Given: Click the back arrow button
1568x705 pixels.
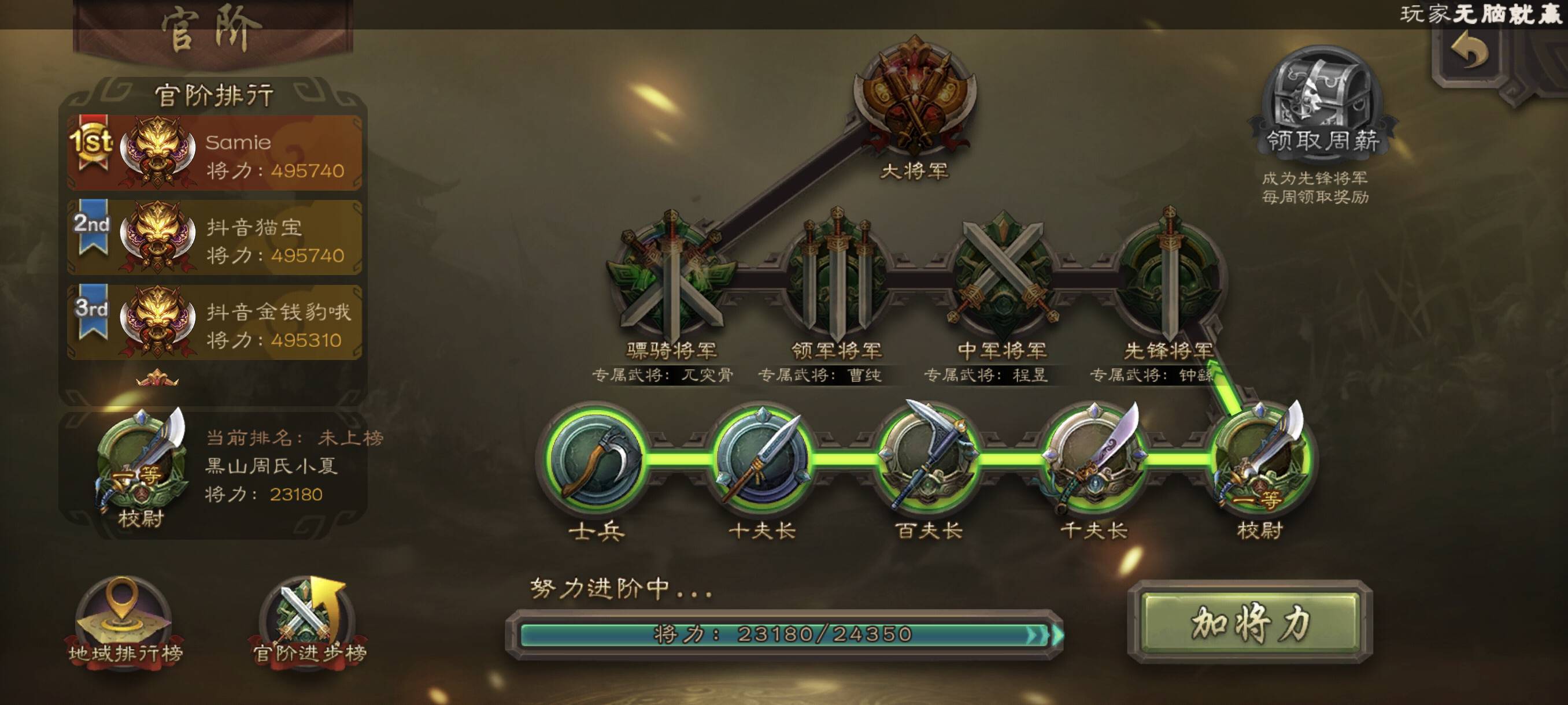Looking at the screenshot, I should pos(1469,53).
